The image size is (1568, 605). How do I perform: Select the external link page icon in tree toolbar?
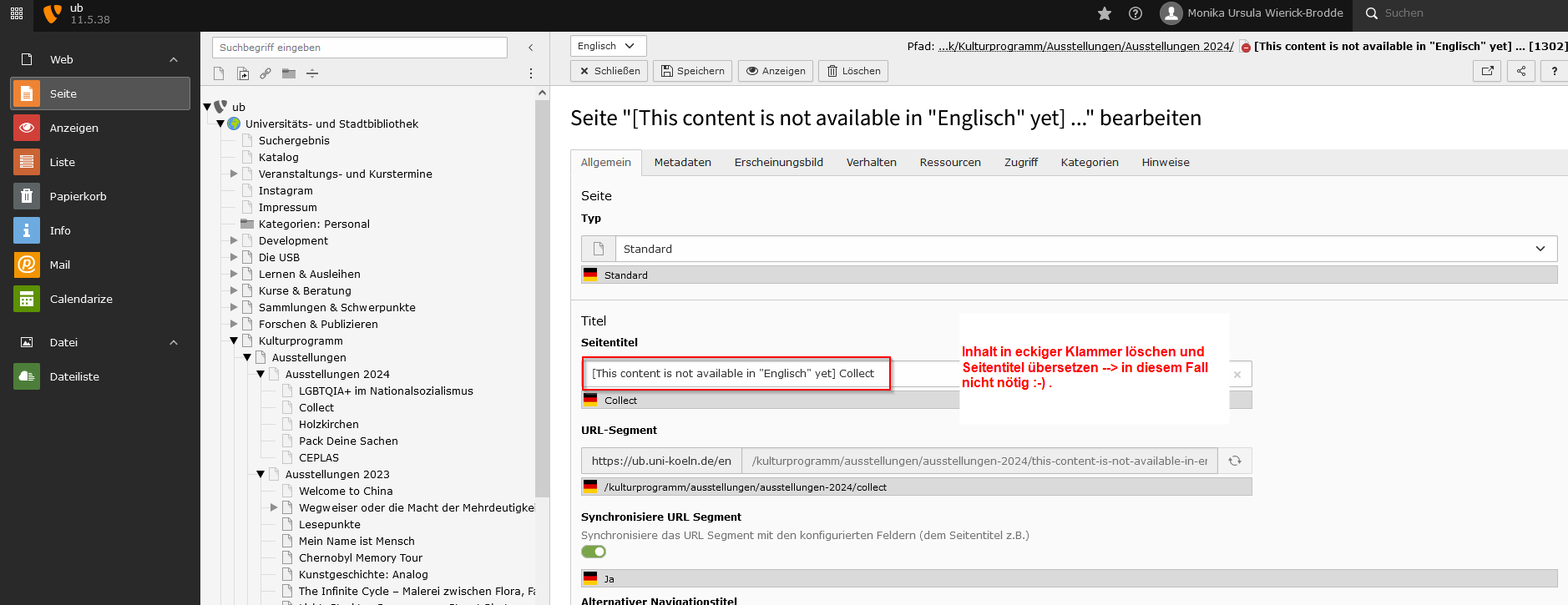click(266, 73)
